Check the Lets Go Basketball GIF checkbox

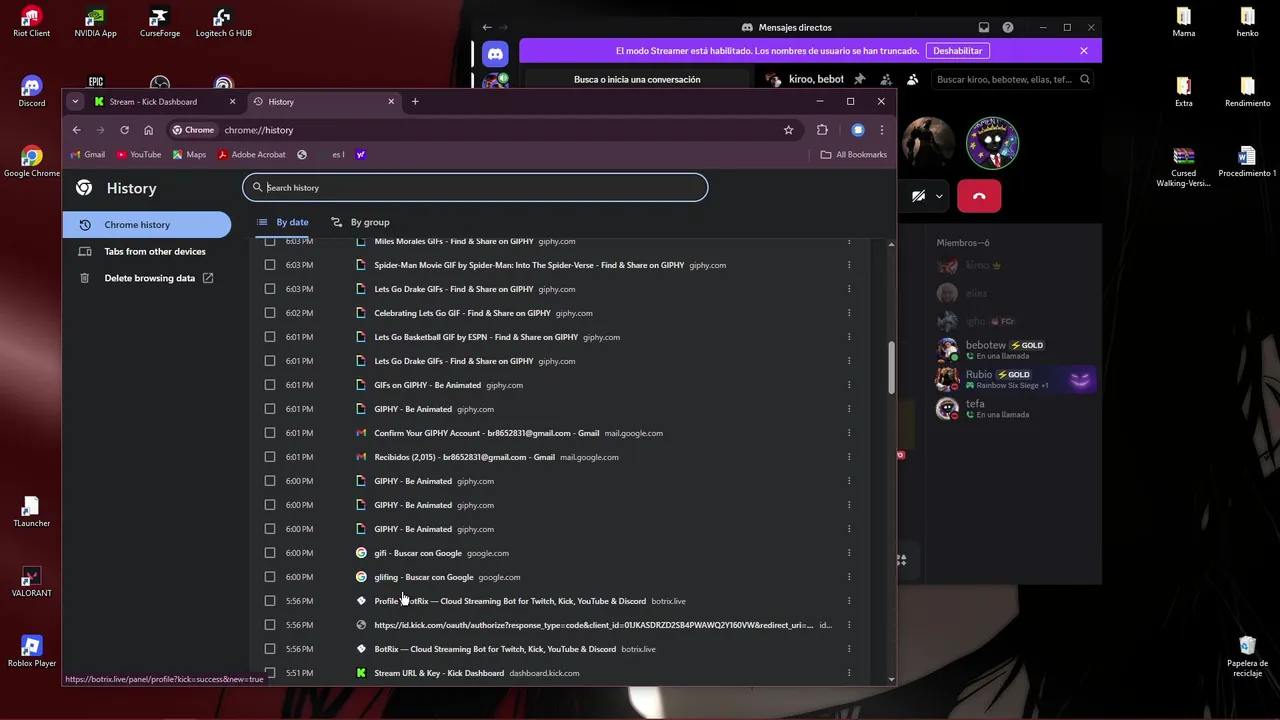tap(270, 337)
